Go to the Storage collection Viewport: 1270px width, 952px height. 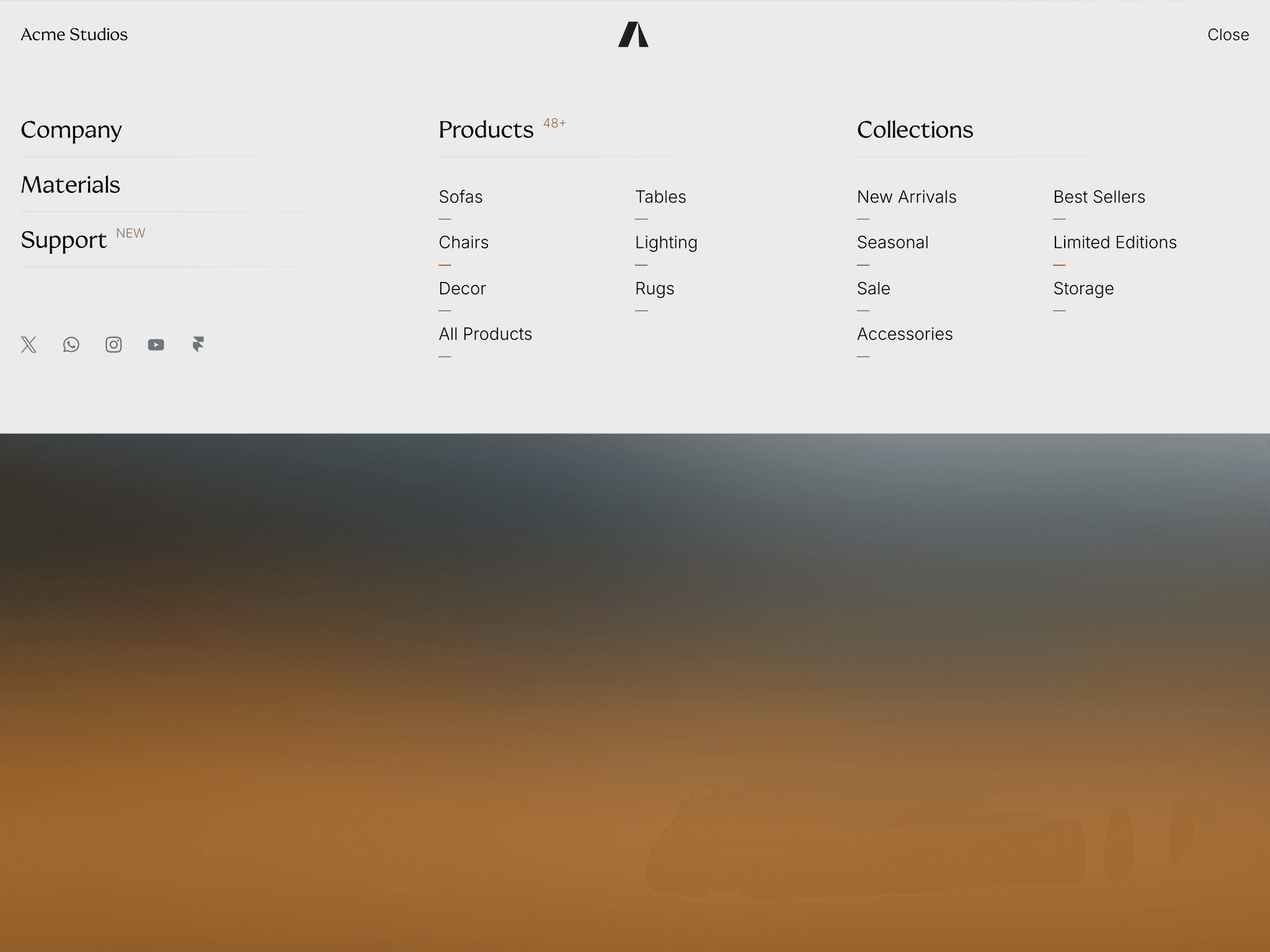(x=1083, y=289)
